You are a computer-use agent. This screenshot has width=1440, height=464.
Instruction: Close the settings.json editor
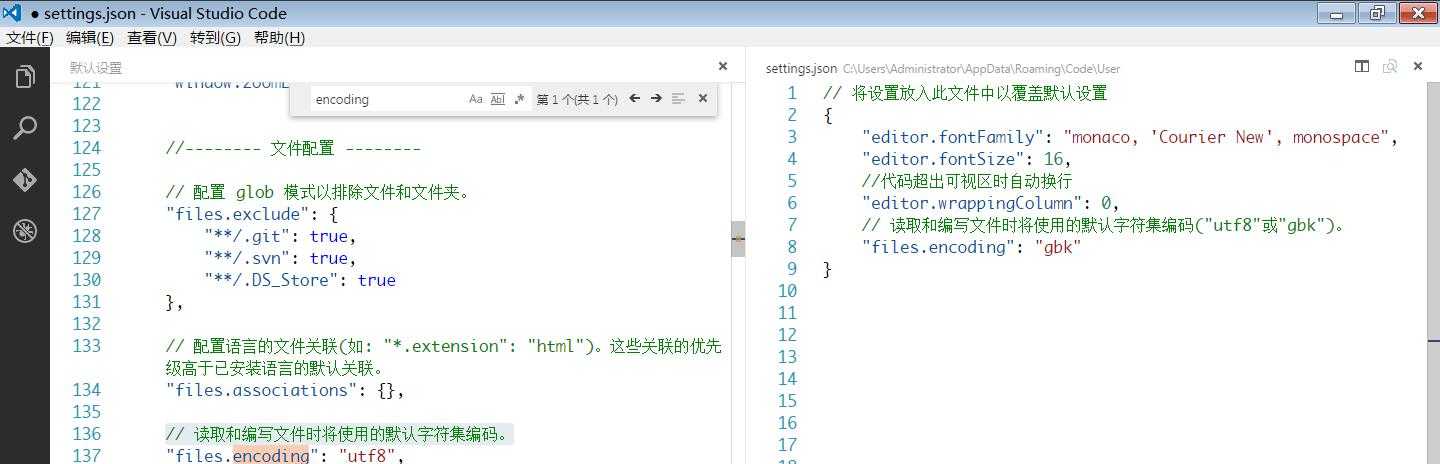(x=1417, y=66)
